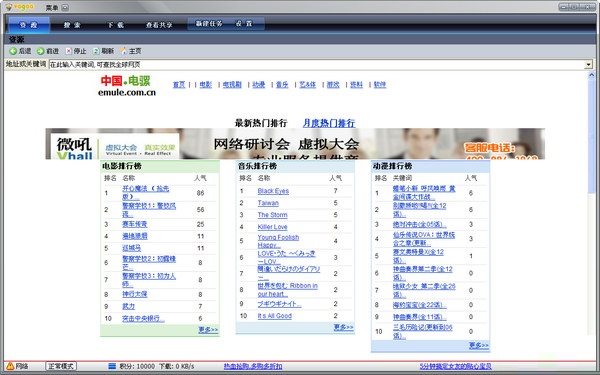
Task: Click the green Back (后退) arrow icon
Action: [13, 51]
